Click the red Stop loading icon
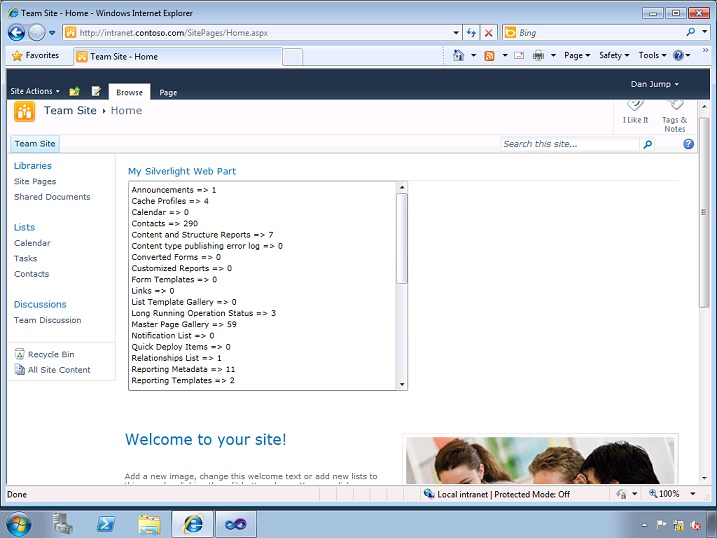This screenshot has height=538, width=717. (488, 32)
